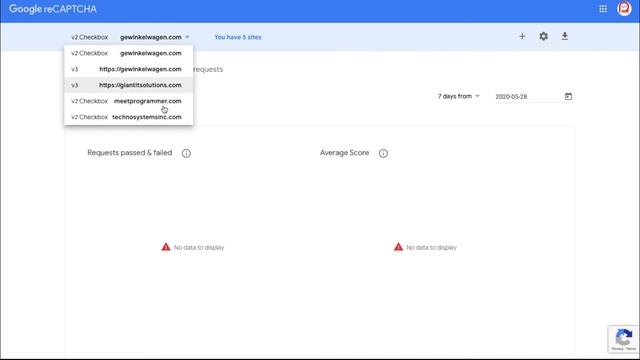
Task: Open the account profile avatar
Action: click(624, 9)
